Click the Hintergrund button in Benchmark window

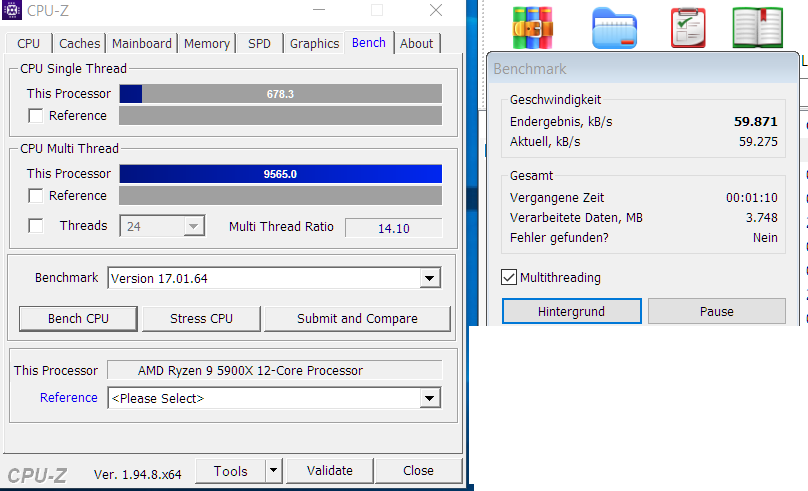tap(571, 311)
